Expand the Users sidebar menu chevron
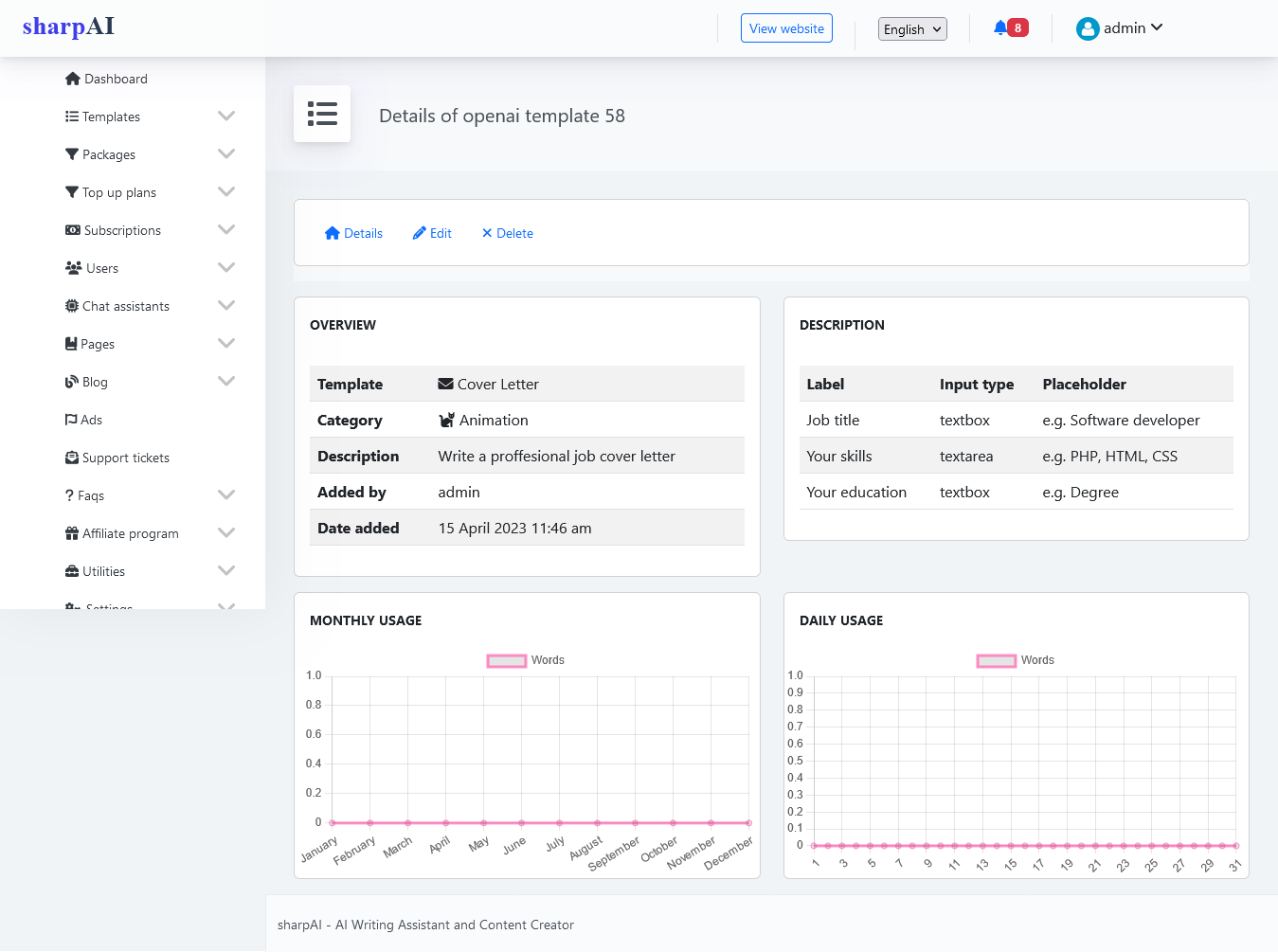Viewport: 1278px width, 952px height. pyautogui.click(x=226, y=268)
